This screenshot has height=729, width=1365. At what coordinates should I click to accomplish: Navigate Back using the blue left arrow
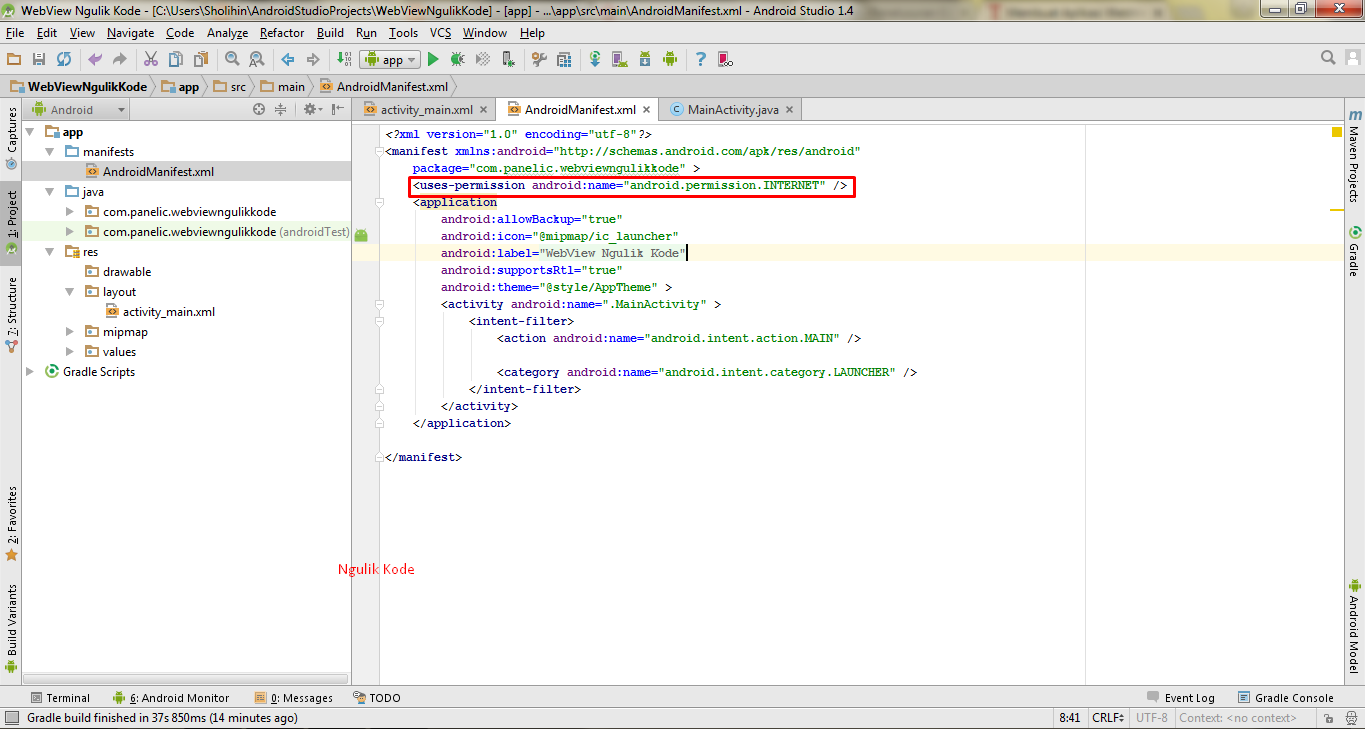tap(288, 60)
